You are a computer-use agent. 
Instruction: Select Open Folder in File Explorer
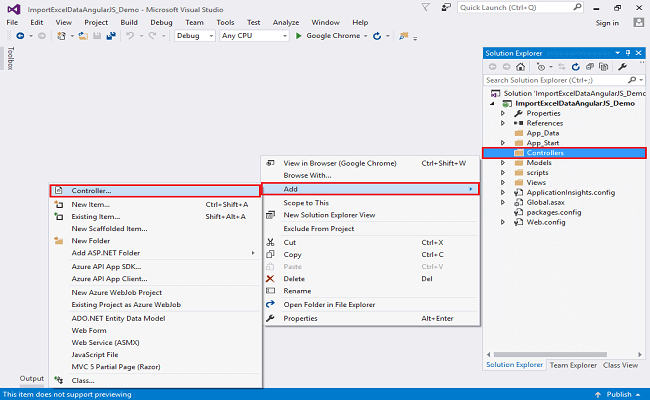click(x=371, y=304)
